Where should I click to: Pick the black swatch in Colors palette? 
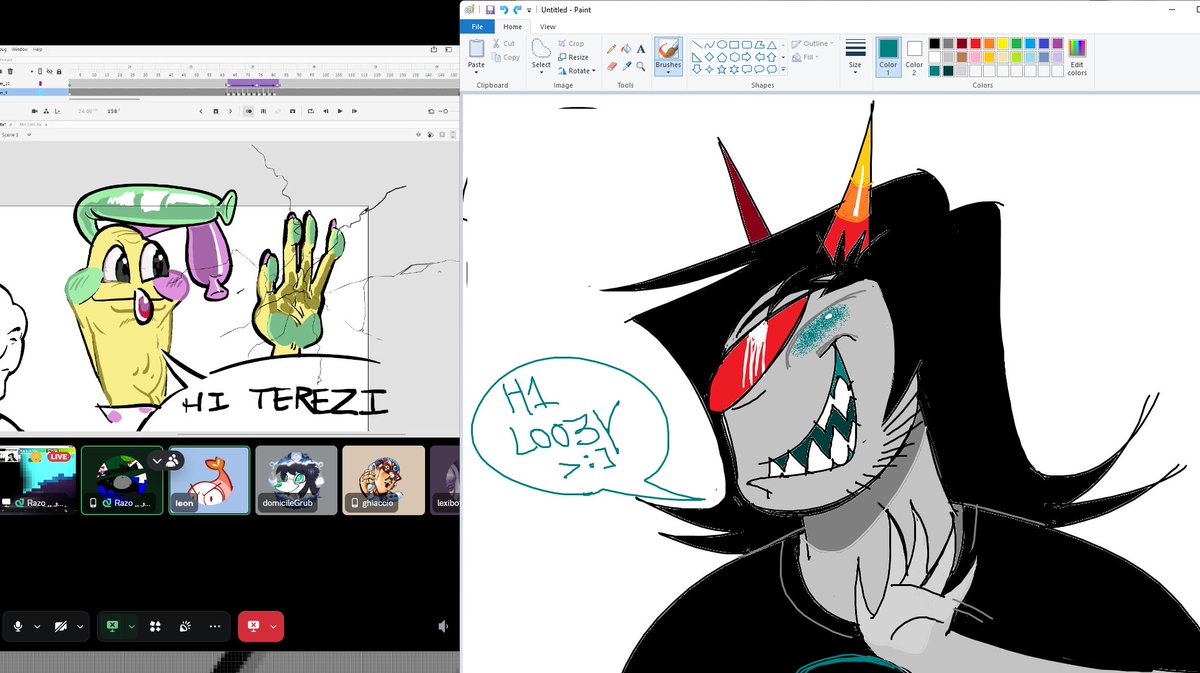(x=934, y=43)
